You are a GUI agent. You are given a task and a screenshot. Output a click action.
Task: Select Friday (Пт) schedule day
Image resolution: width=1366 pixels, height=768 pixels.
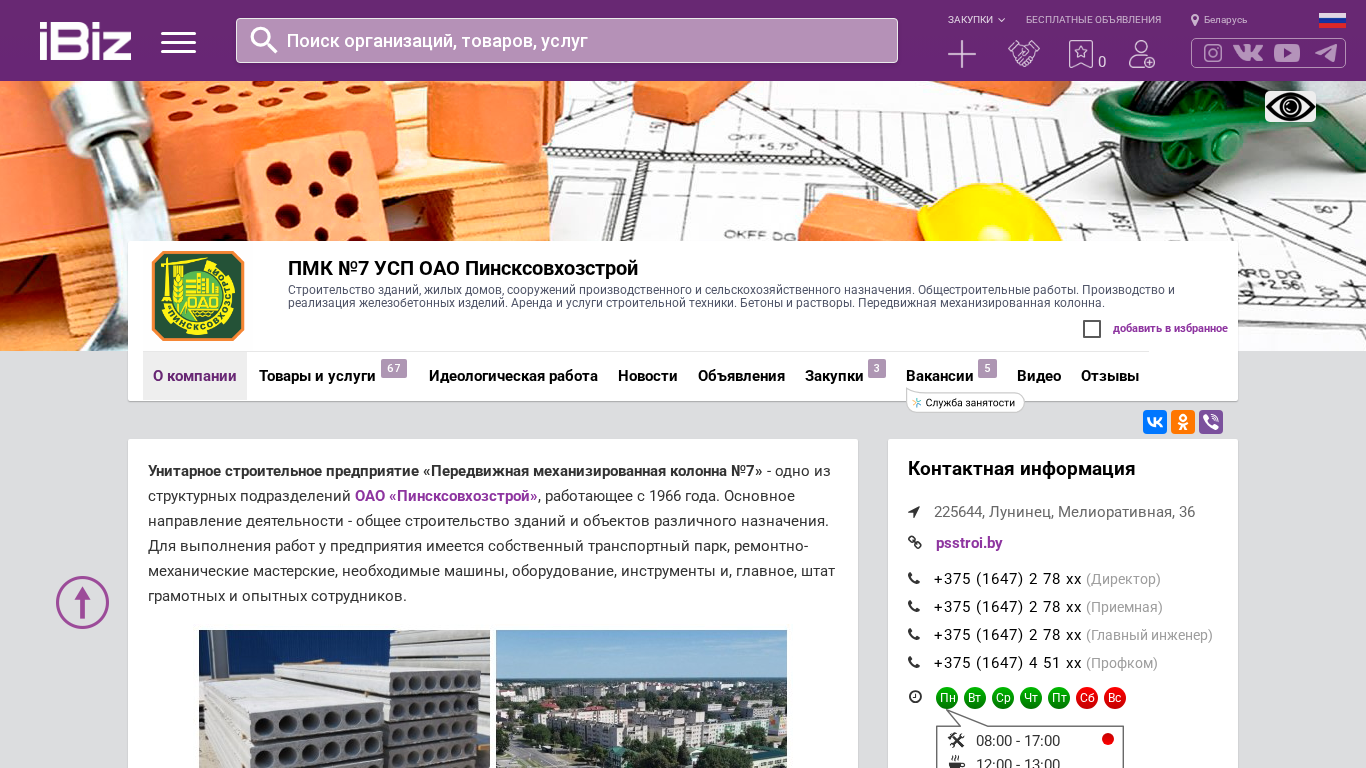point(1059,698)
